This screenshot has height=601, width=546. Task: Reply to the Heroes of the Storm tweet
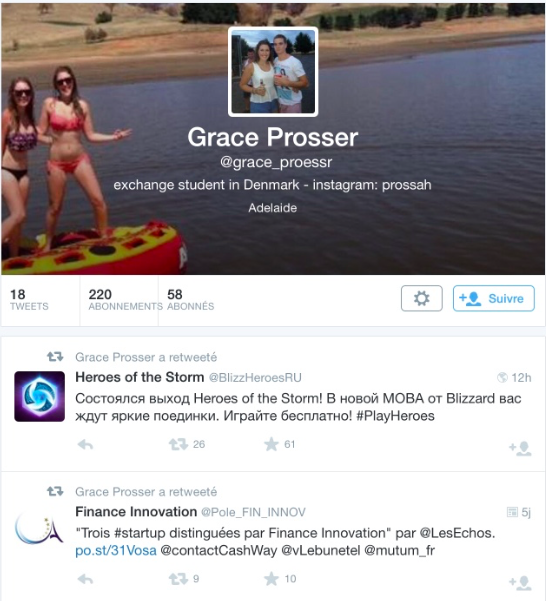(85, 445)
